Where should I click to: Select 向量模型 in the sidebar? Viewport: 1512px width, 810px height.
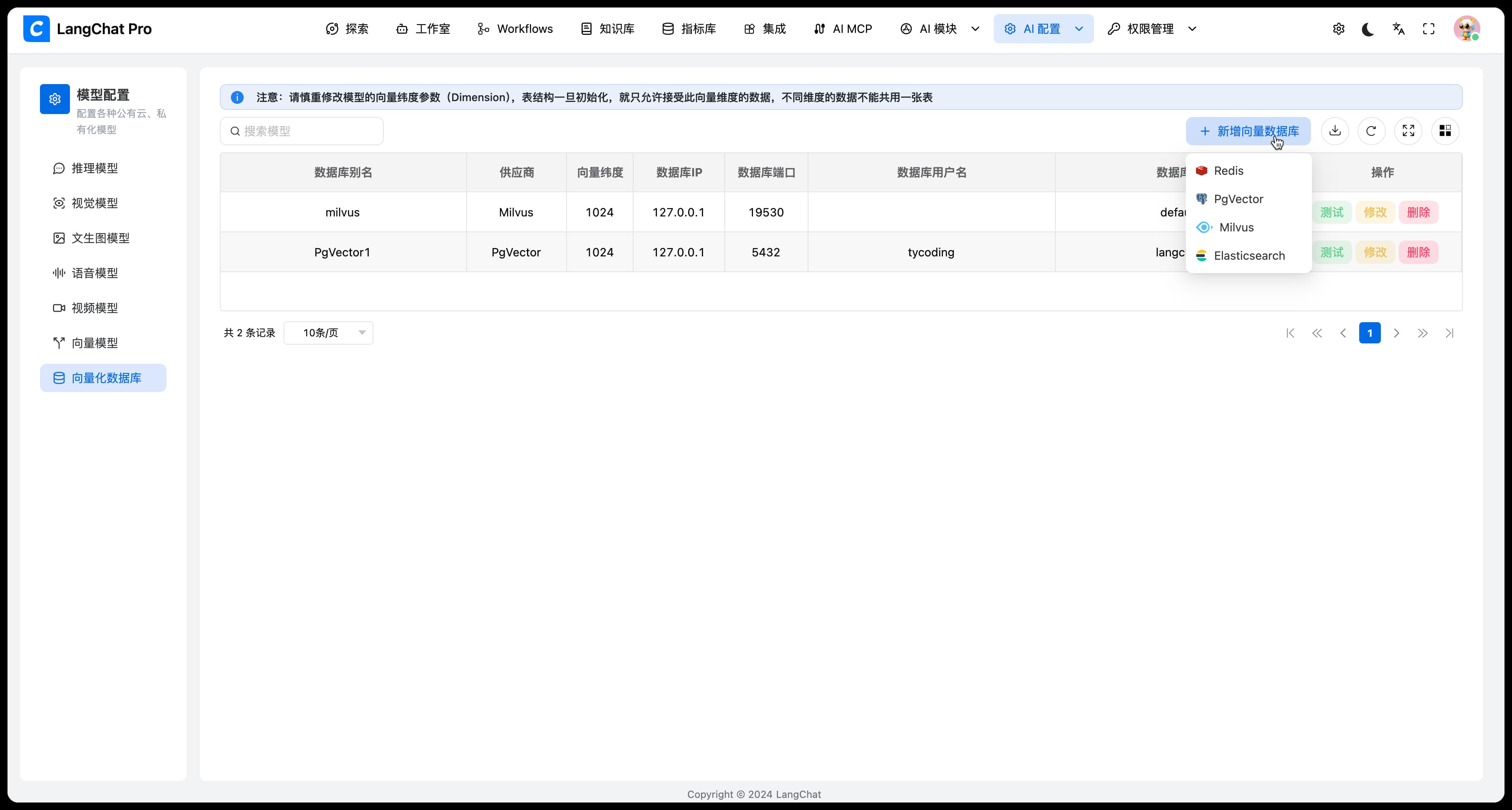click(103, 343)
